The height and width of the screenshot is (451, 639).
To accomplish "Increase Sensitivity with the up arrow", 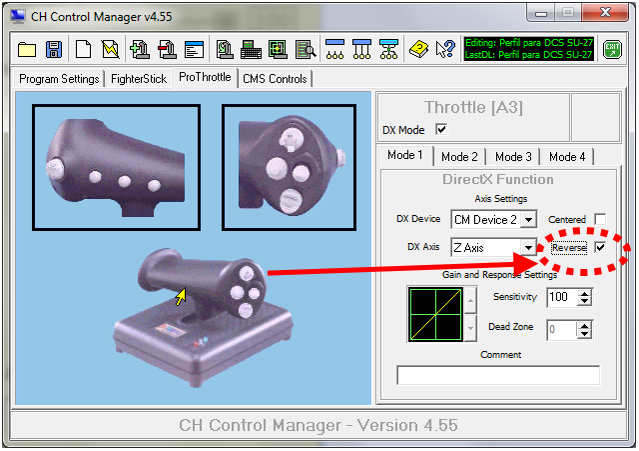I will pos(585,293).
